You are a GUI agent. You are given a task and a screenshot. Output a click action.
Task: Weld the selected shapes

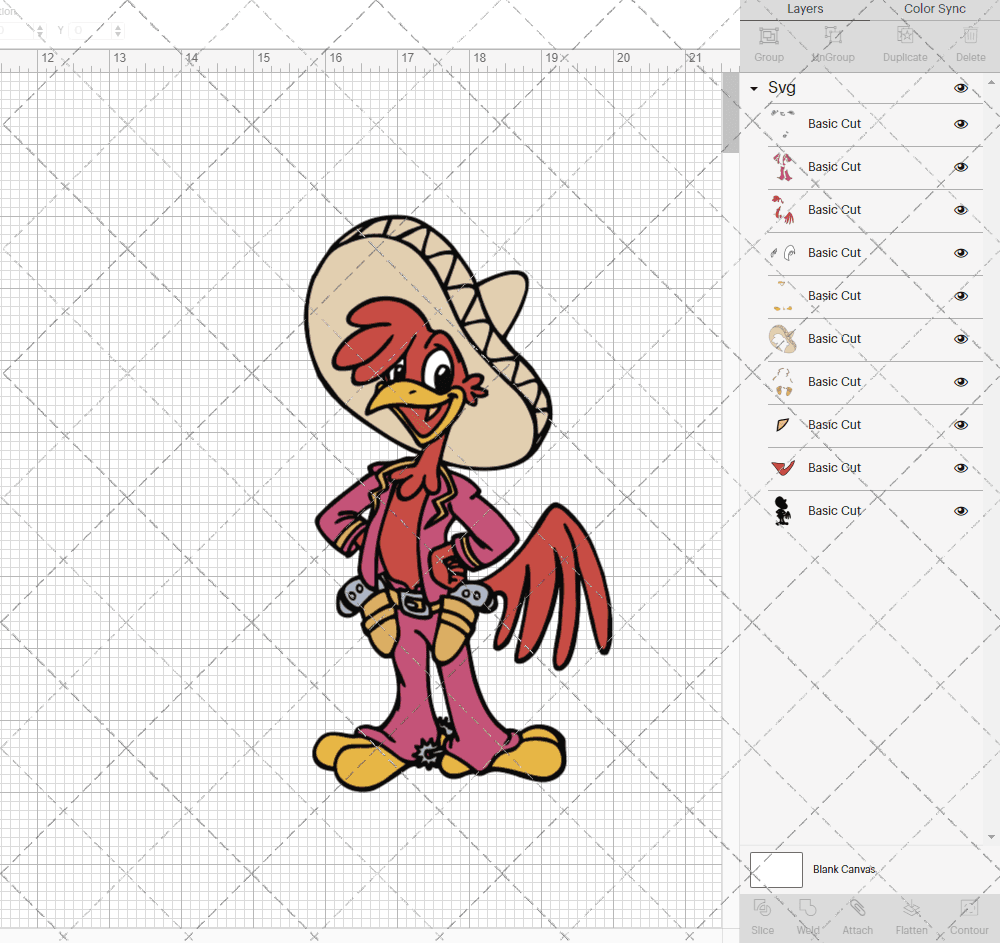pos(807,917)
